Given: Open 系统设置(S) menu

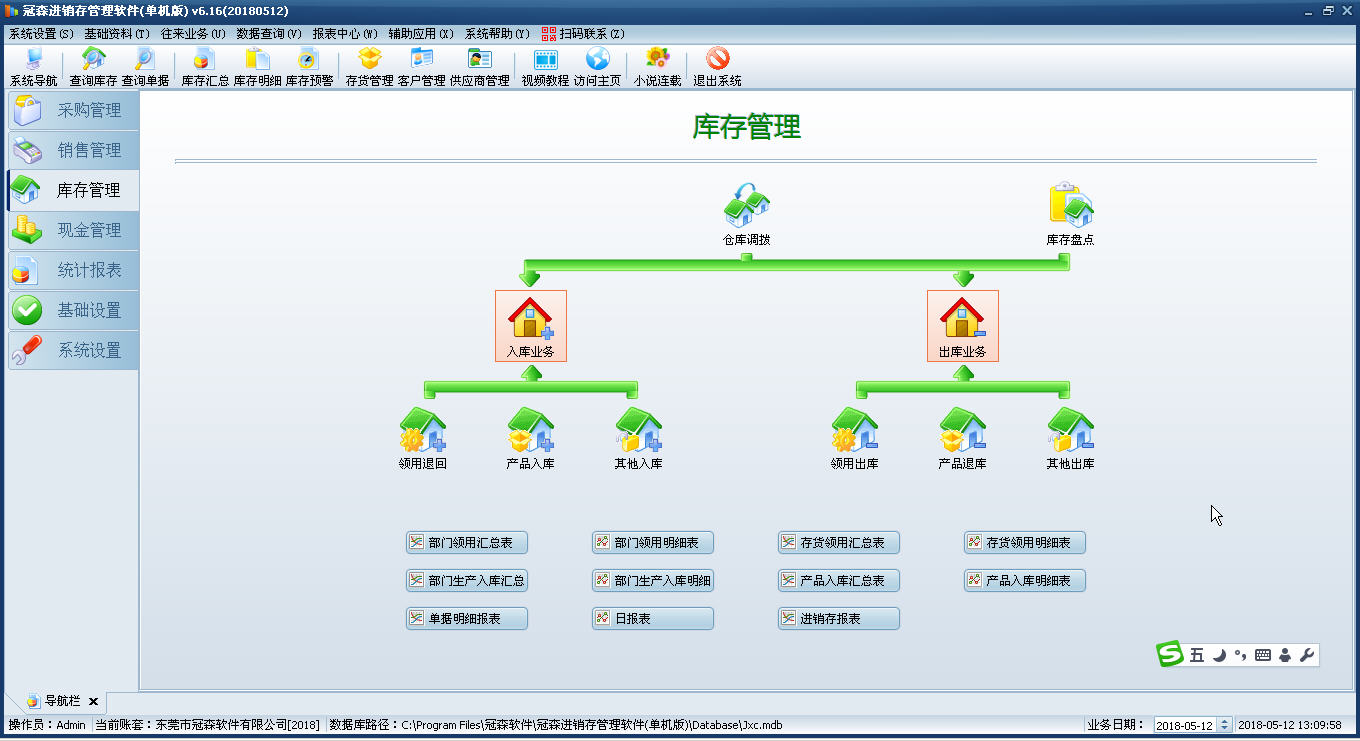Looking at the screenshot, I should pyautogui.click(x=41, y=33).
